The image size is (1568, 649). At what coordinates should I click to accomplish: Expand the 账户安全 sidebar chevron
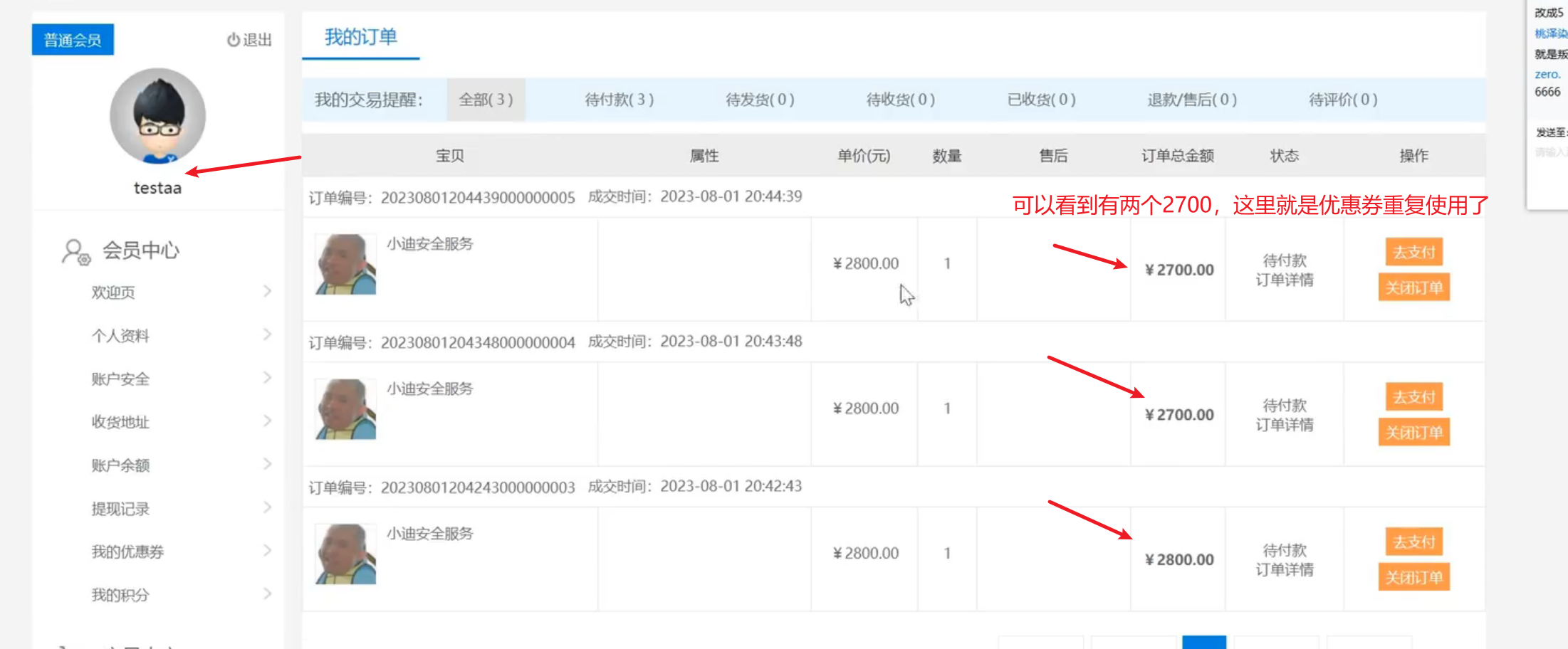click(267, 378)
